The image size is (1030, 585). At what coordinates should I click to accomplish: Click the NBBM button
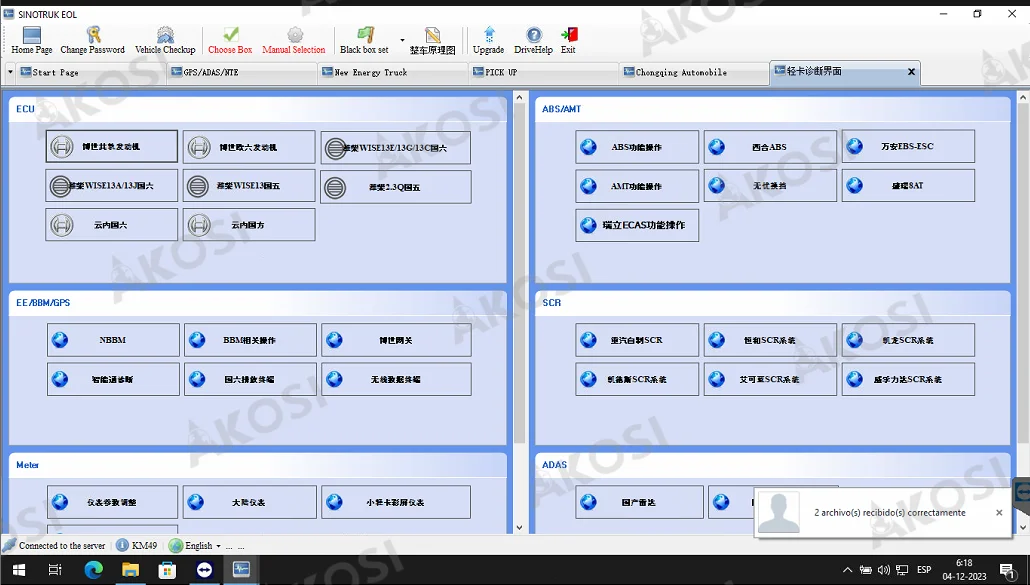pos(113,340)
